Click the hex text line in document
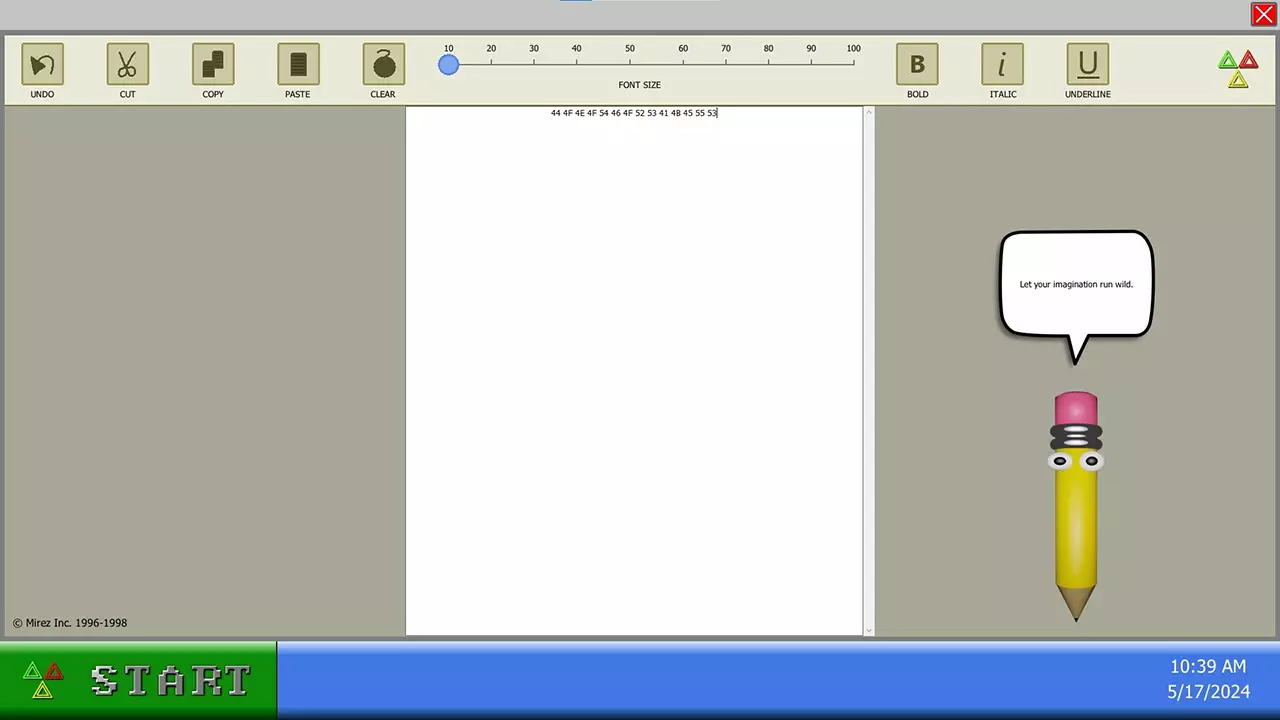This screenshot has width=1280, height=720. [x=634, y=113]
